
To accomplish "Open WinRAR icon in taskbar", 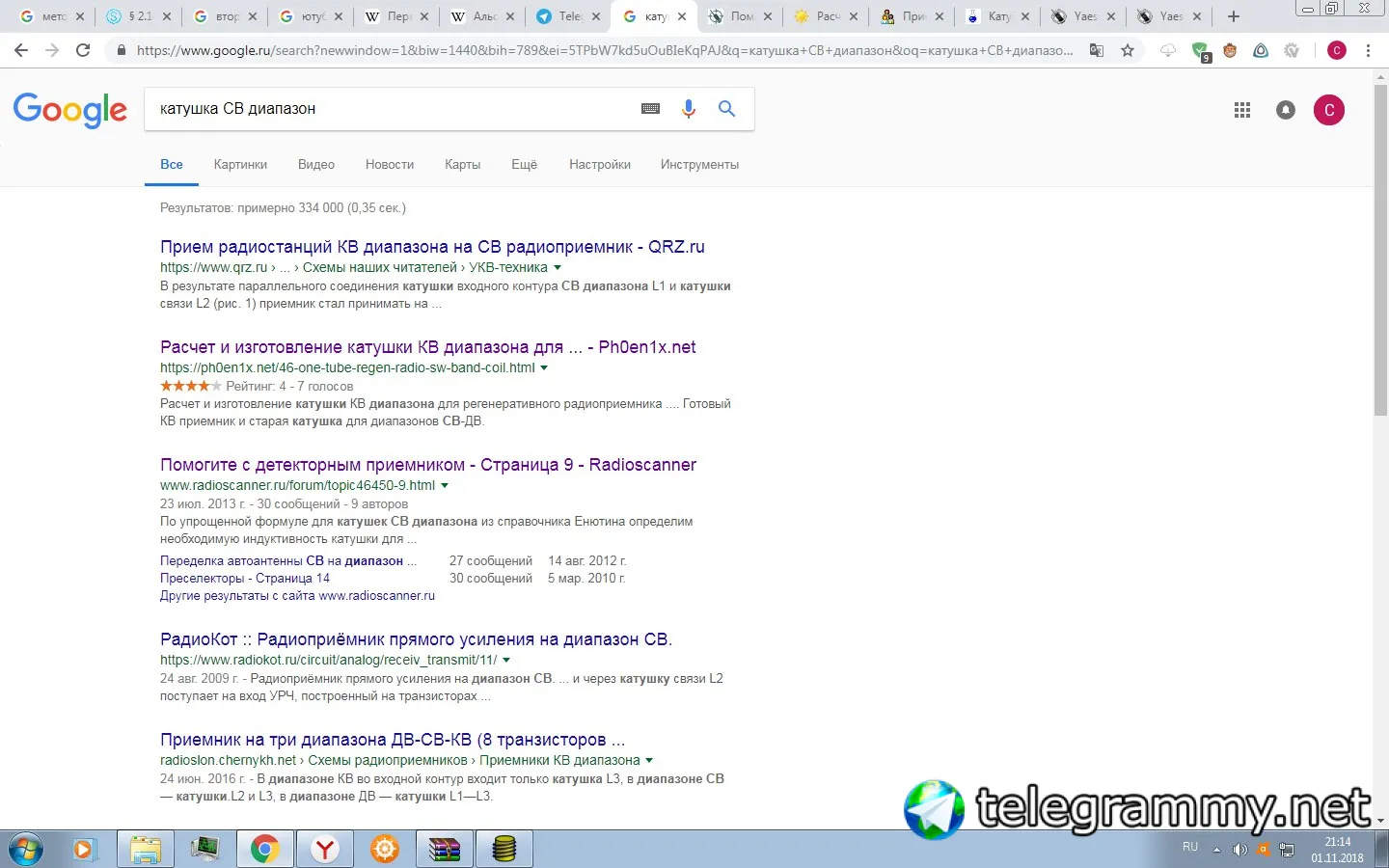I will pyautogui.click(x=445, y=850).
